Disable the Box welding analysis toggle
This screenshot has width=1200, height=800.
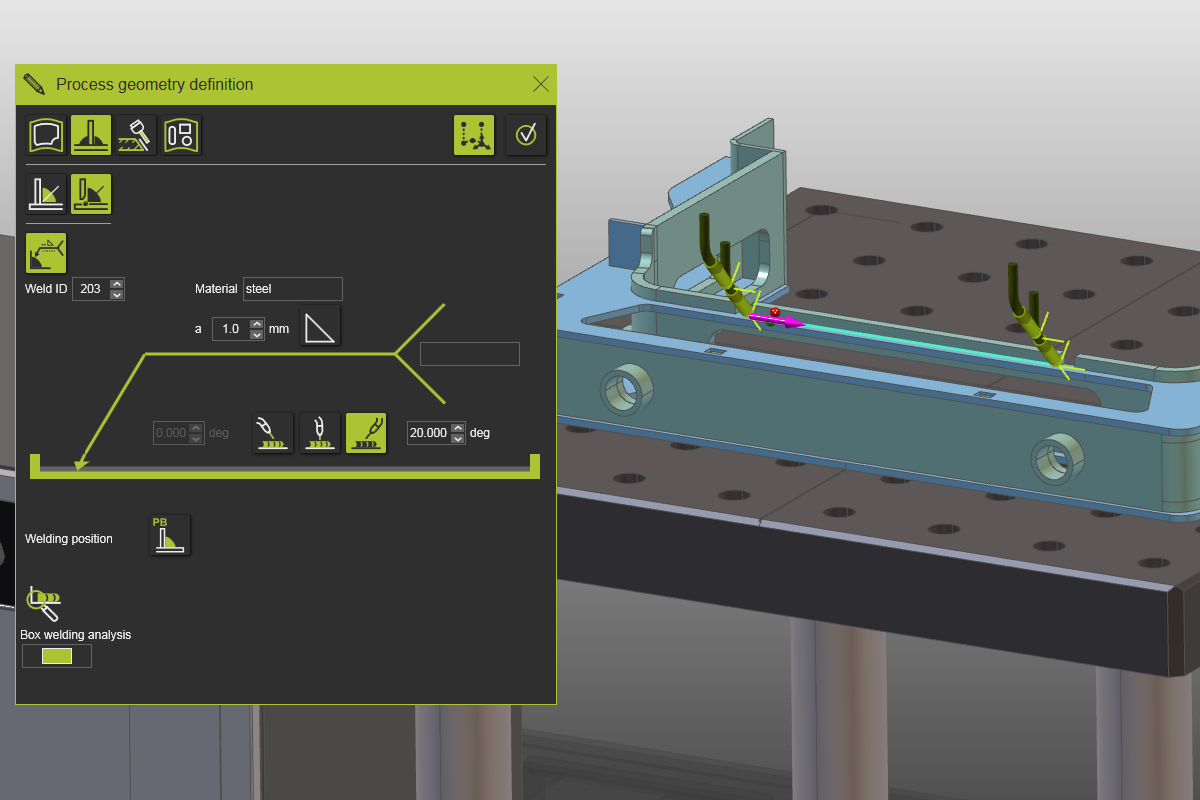[x=56, y=655]
